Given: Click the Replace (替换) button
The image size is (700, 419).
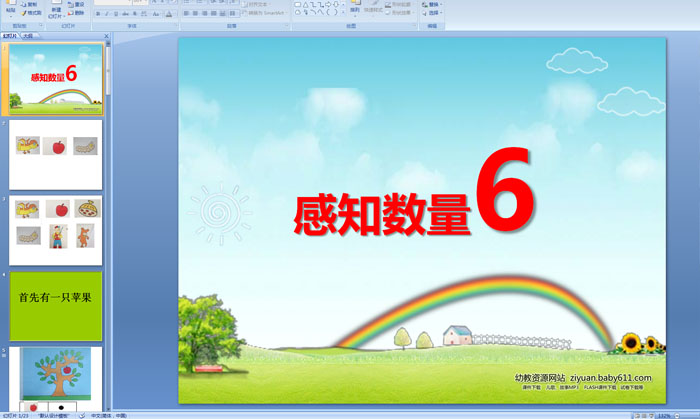Looking at the screenshot, I should click(x=432, y=4).
